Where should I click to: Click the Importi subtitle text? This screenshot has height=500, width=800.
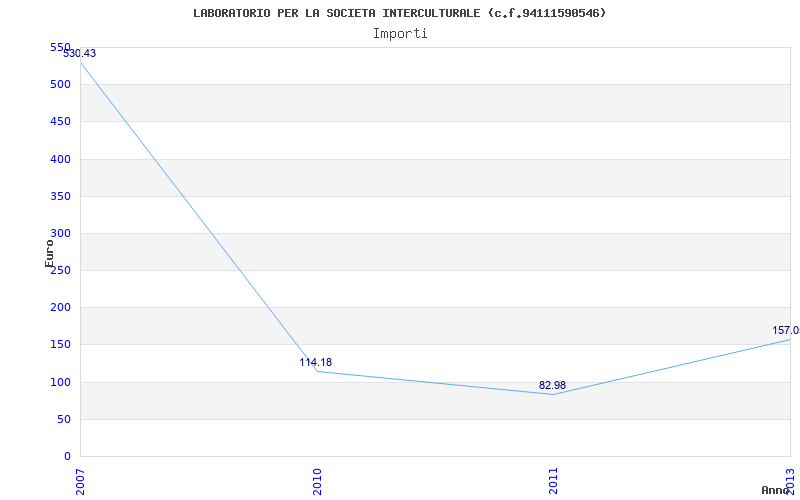point(400,34)
